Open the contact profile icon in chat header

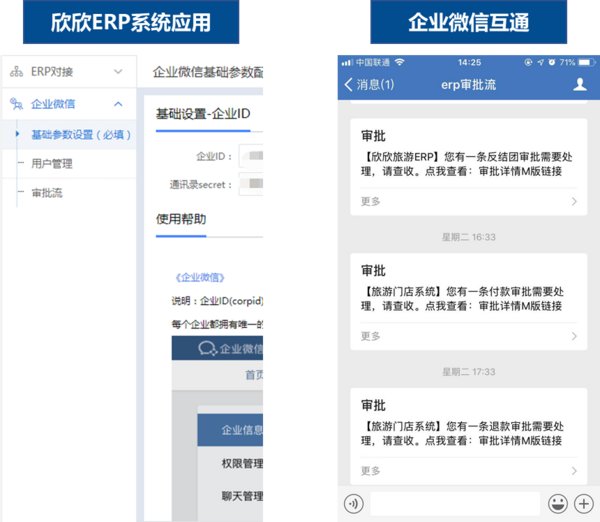click(x=580, y=84)
